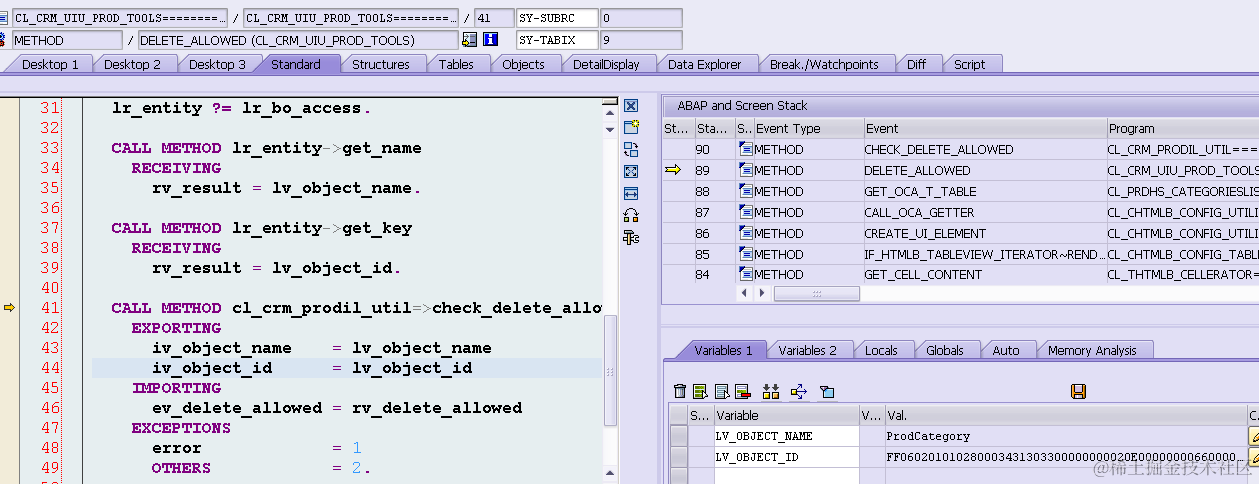Click the new tool icon with a star
This screenshot has width=1259, height=484.
(631, 128)
